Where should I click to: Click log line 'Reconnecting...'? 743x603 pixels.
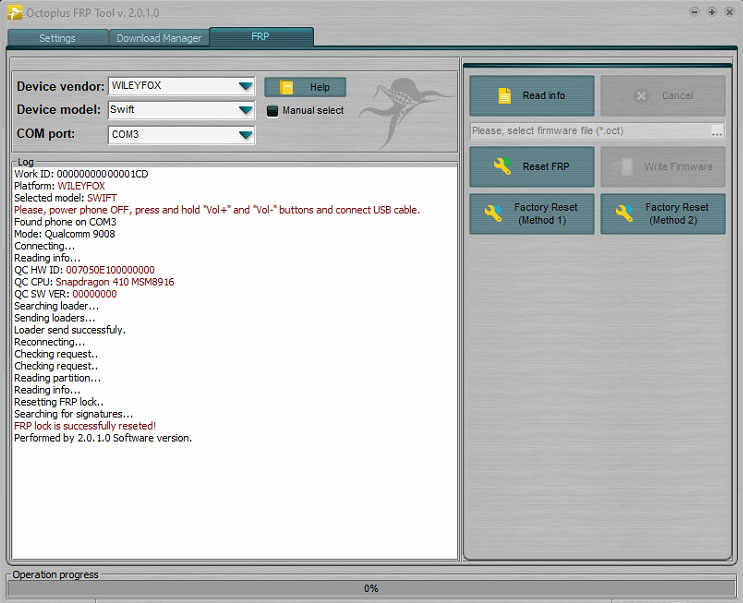[49, 342]
